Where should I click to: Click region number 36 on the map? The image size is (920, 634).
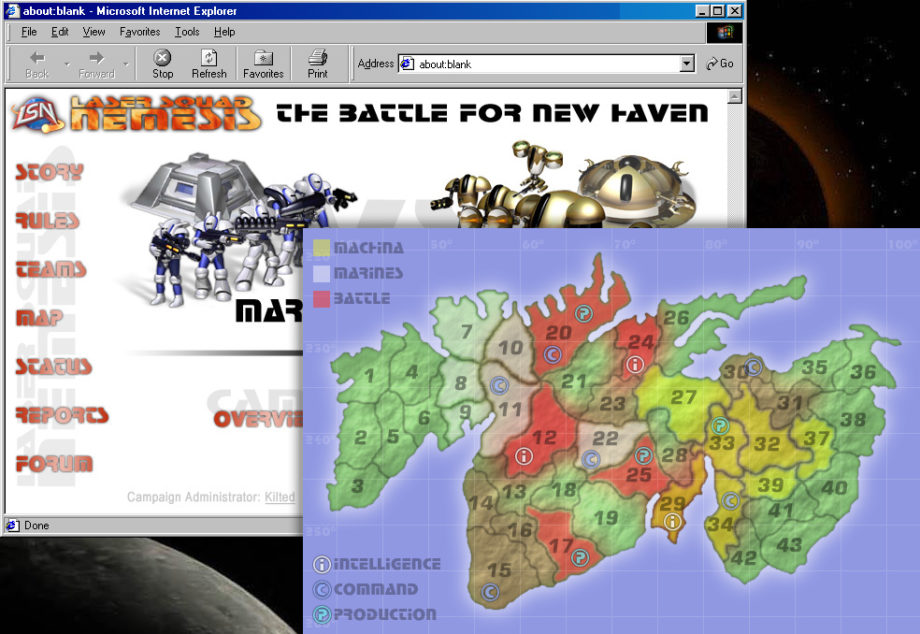click(864, 372)
